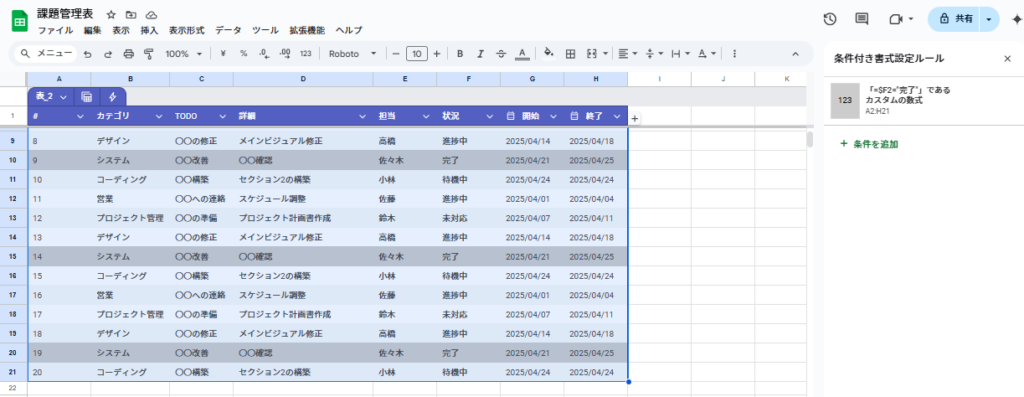Viewport: 1024px width, 397px height.
Task: Click the 条件を追加 link
Action: (x=869, y=144)
